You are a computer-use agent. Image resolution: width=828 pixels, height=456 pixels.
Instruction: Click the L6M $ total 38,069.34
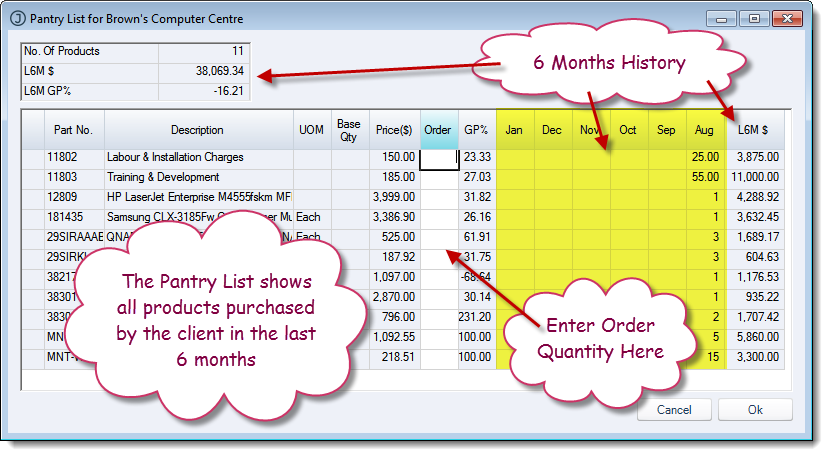point(220,71)
